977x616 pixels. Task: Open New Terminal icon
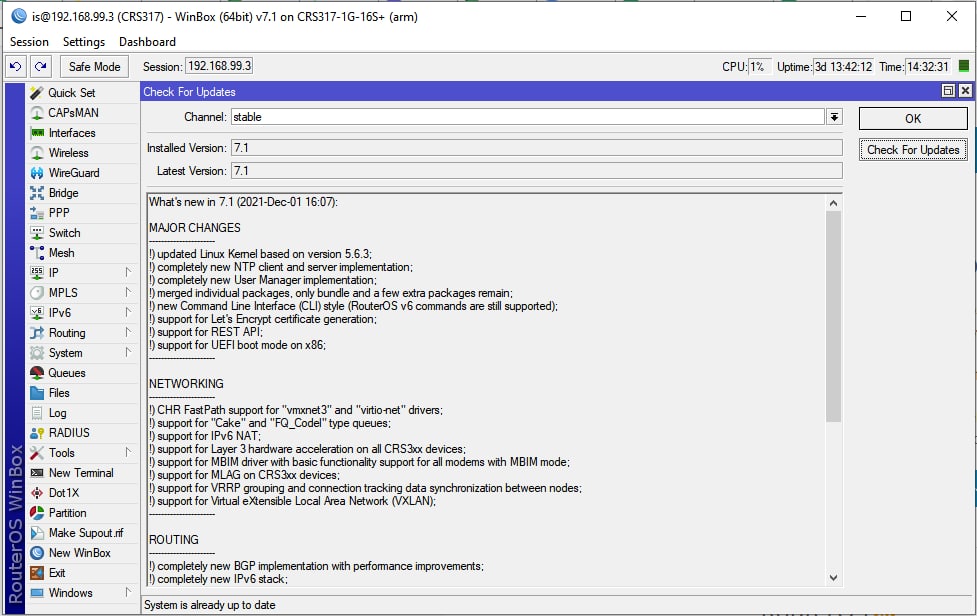pyautogui.click(x=37, y=473)
